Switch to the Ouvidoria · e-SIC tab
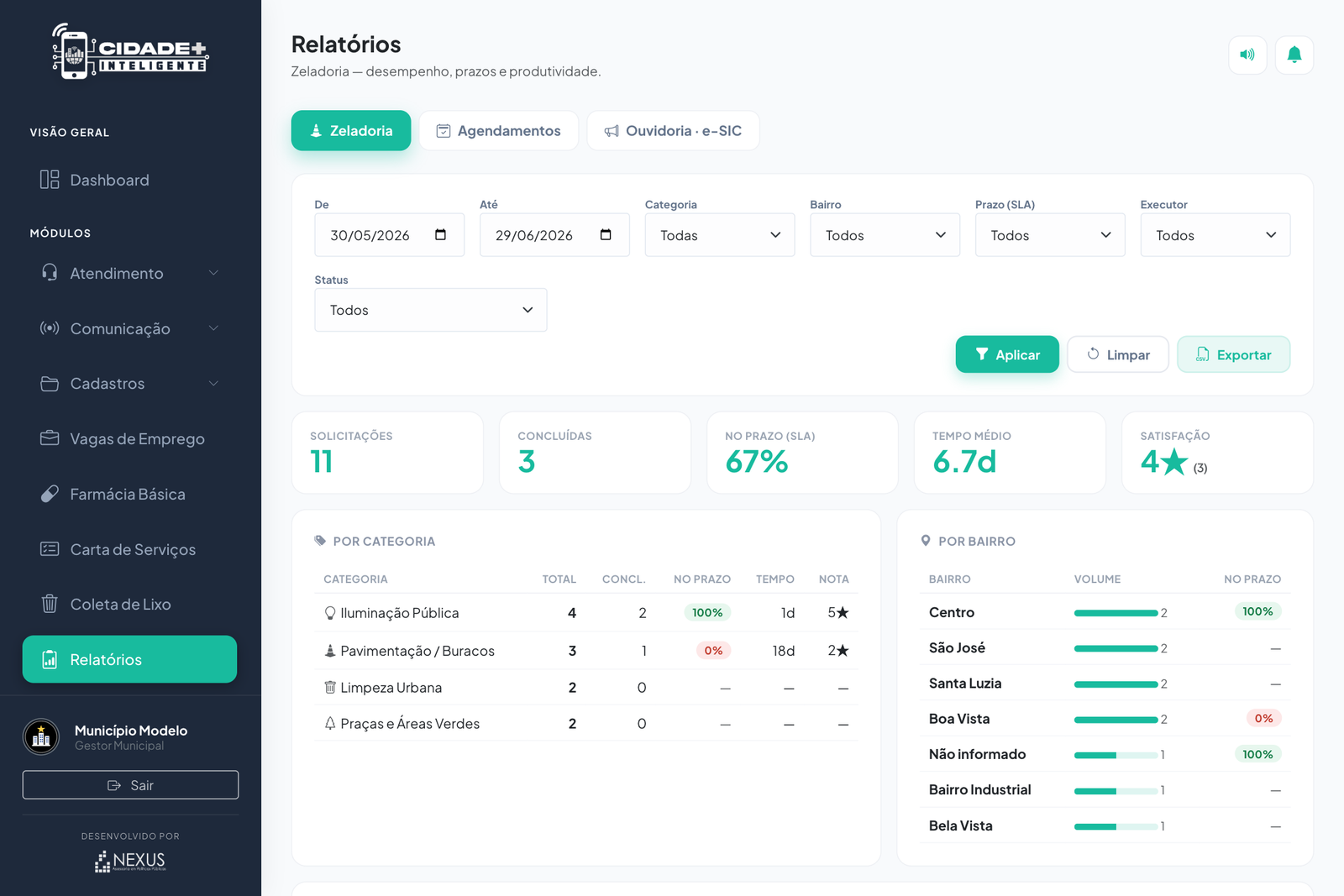This screenshot has width=1344, height=896. tap(673, 131)
